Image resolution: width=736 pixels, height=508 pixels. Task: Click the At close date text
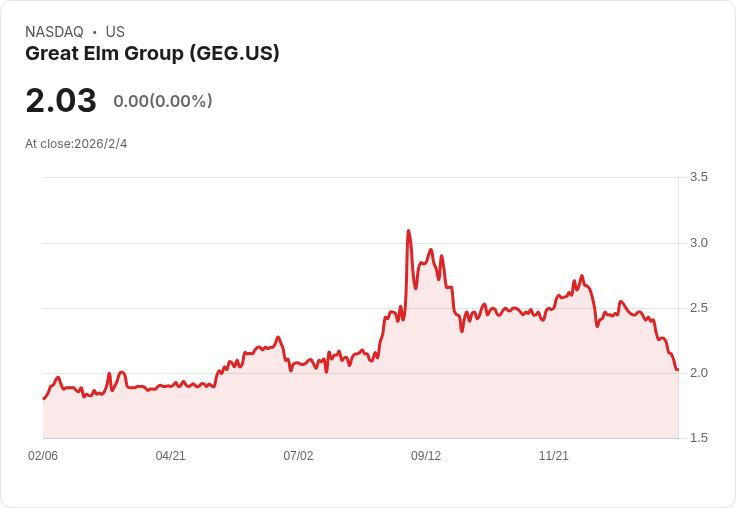coord(76,144)
